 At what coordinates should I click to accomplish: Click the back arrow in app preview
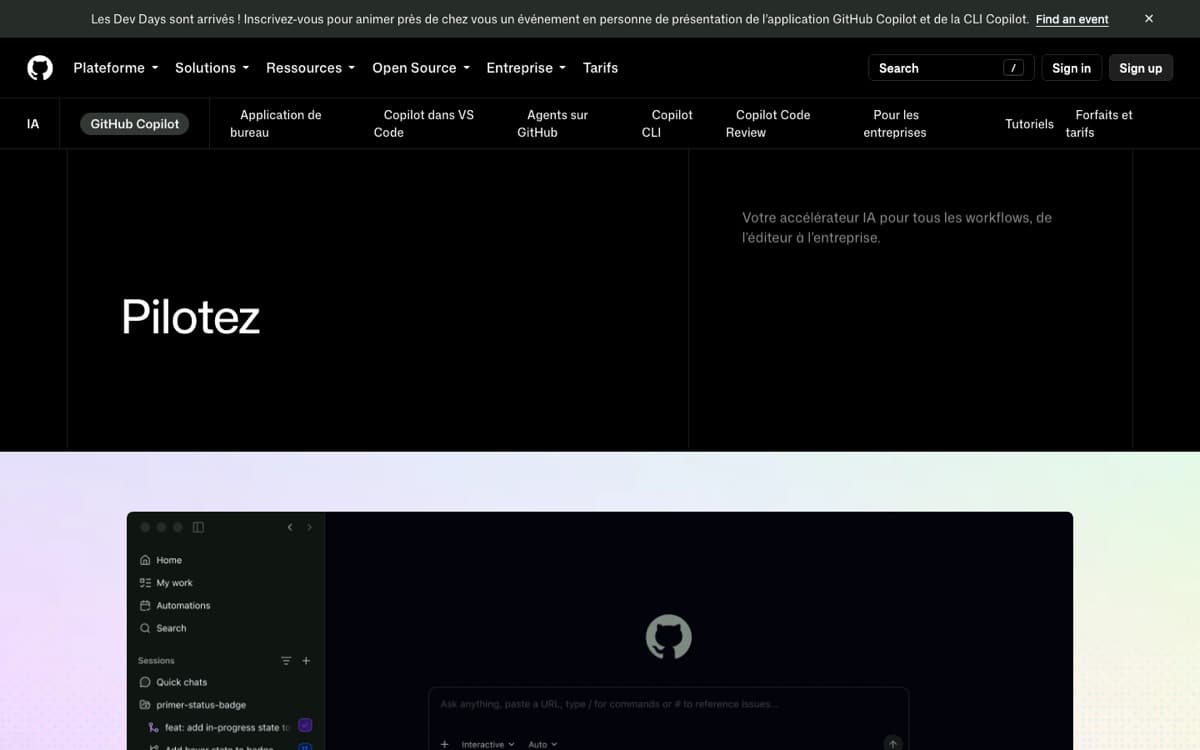coord(290,527)
